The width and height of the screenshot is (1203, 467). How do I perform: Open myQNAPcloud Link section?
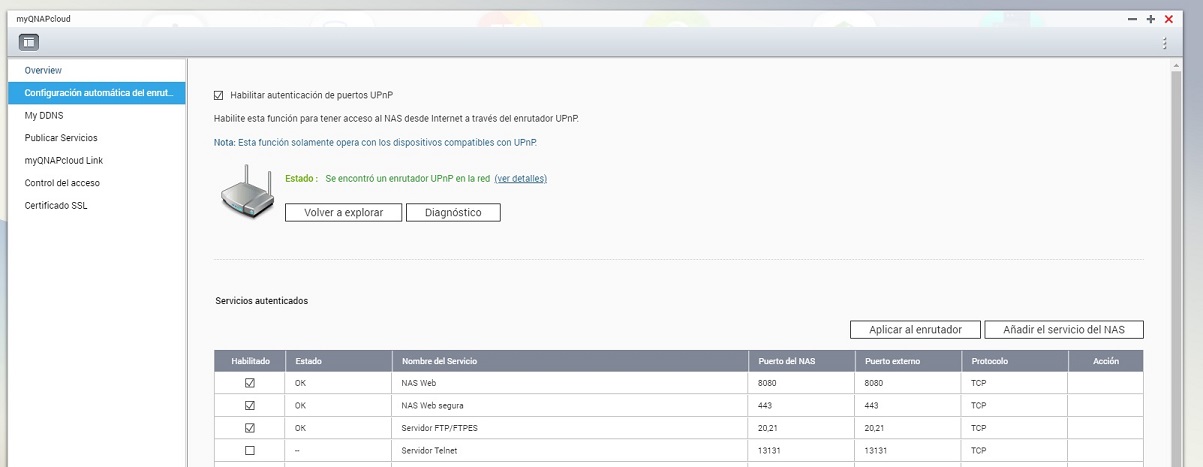pos(64,161)
